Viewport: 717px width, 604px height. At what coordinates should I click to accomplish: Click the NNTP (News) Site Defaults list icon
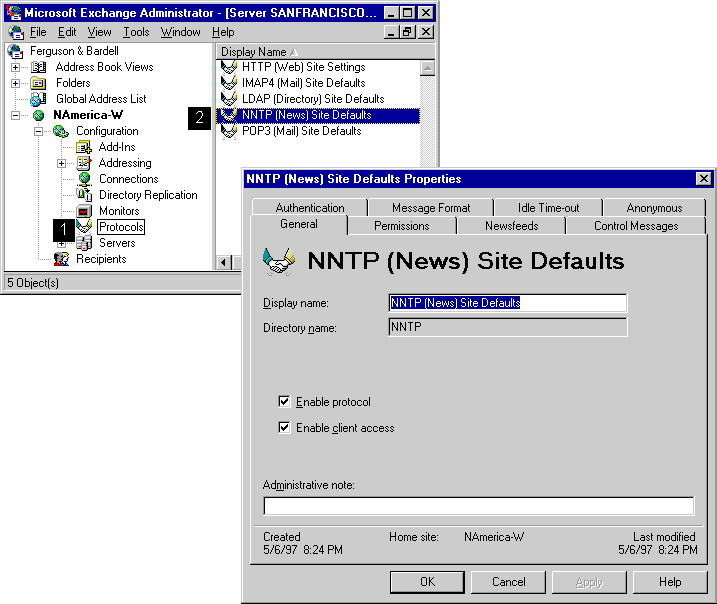(229, 115)
